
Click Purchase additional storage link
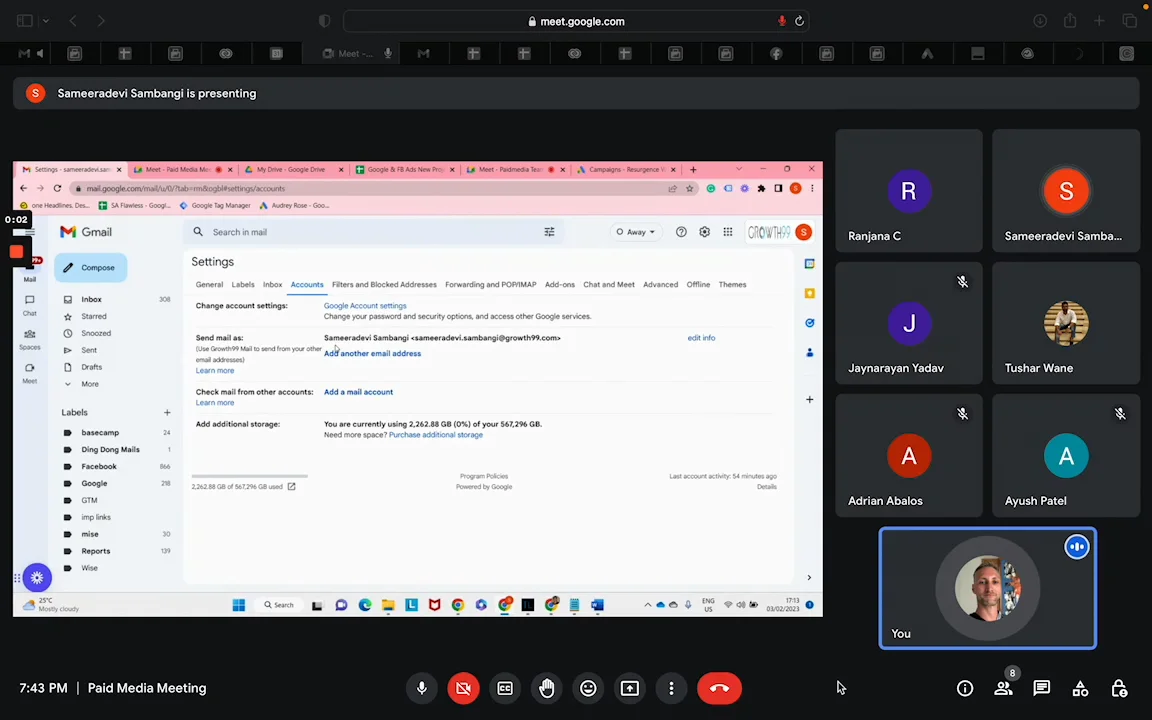coord(436,435)
